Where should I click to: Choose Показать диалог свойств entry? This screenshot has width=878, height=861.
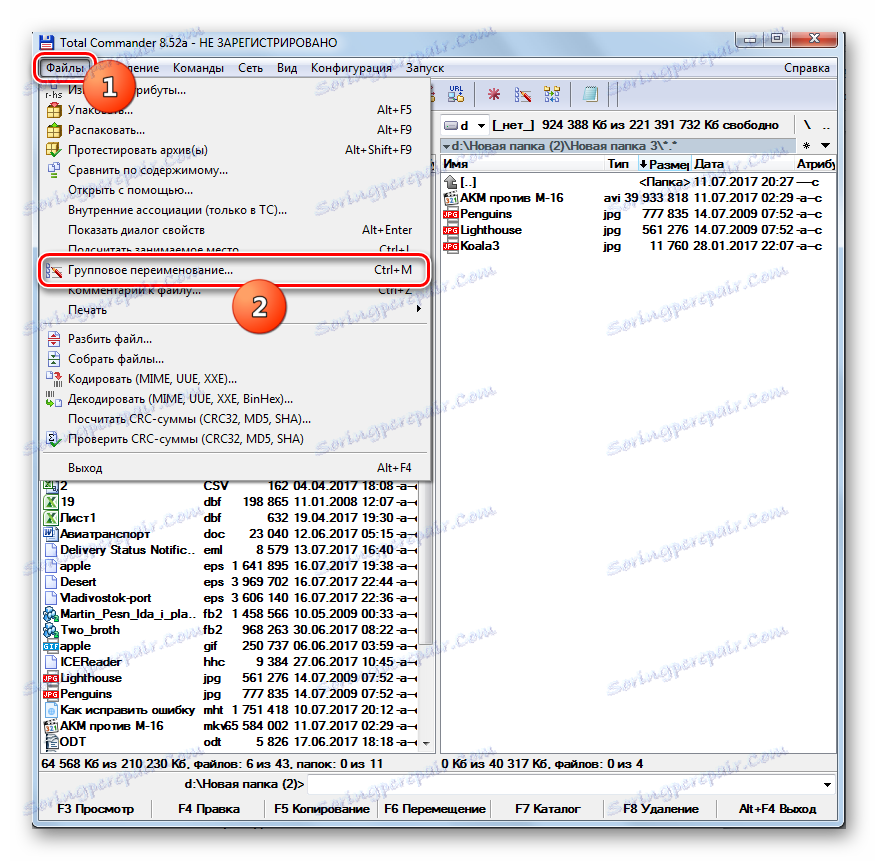[234, 230]
